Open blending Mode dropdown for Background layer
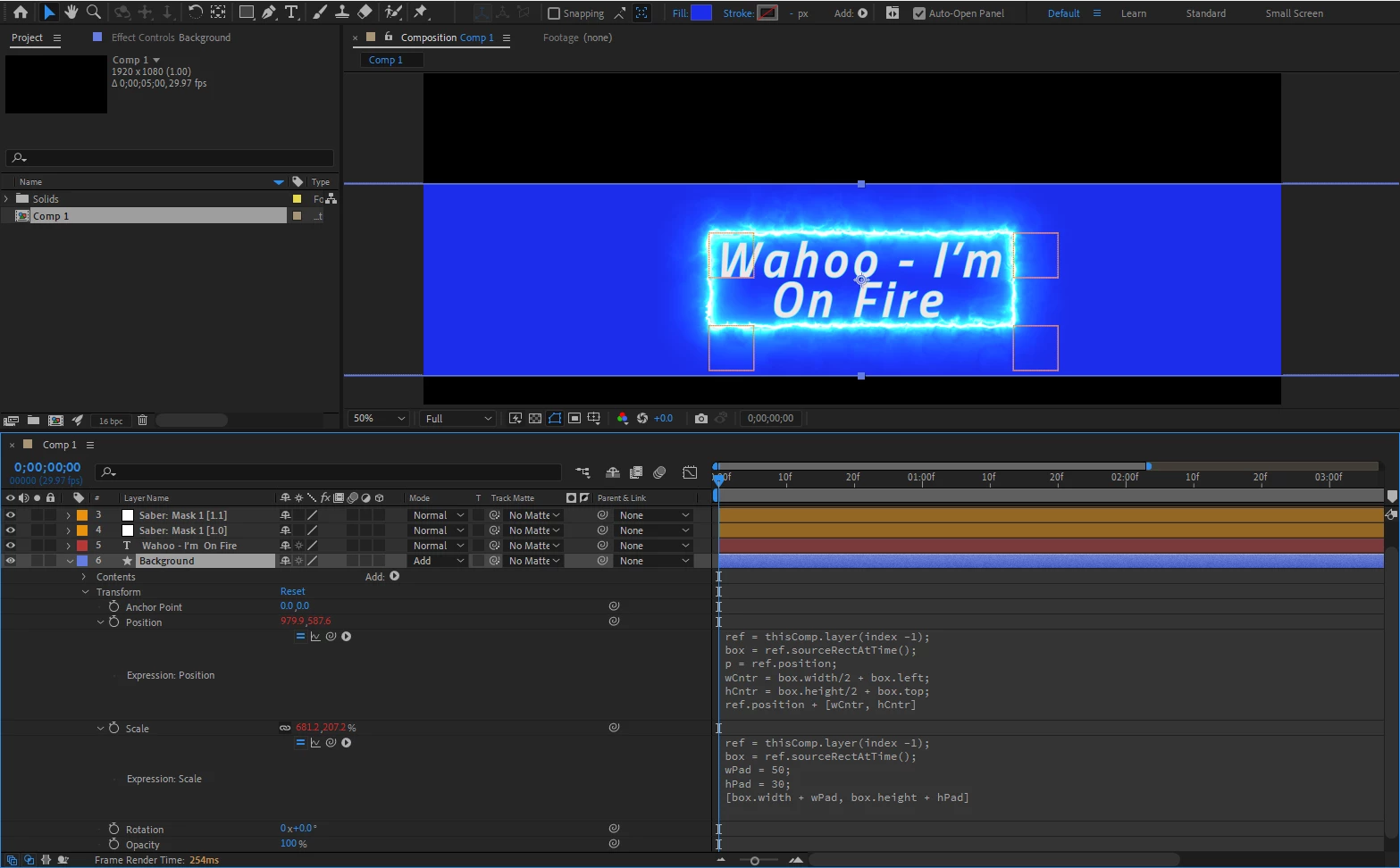1400x868 pixels. (438, 561)
